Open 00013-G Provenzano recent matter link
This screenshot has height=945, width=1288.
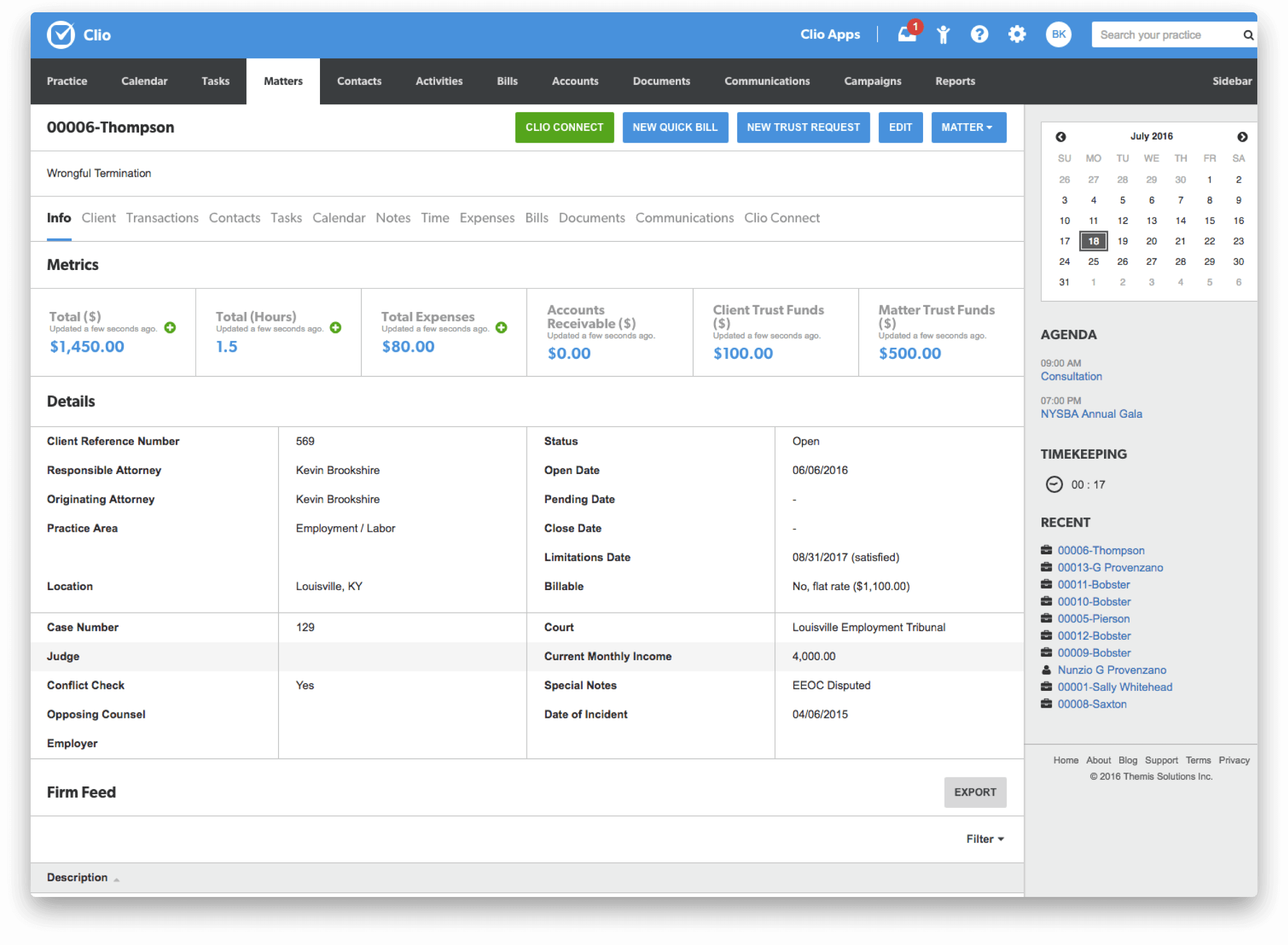point(1110,568)
